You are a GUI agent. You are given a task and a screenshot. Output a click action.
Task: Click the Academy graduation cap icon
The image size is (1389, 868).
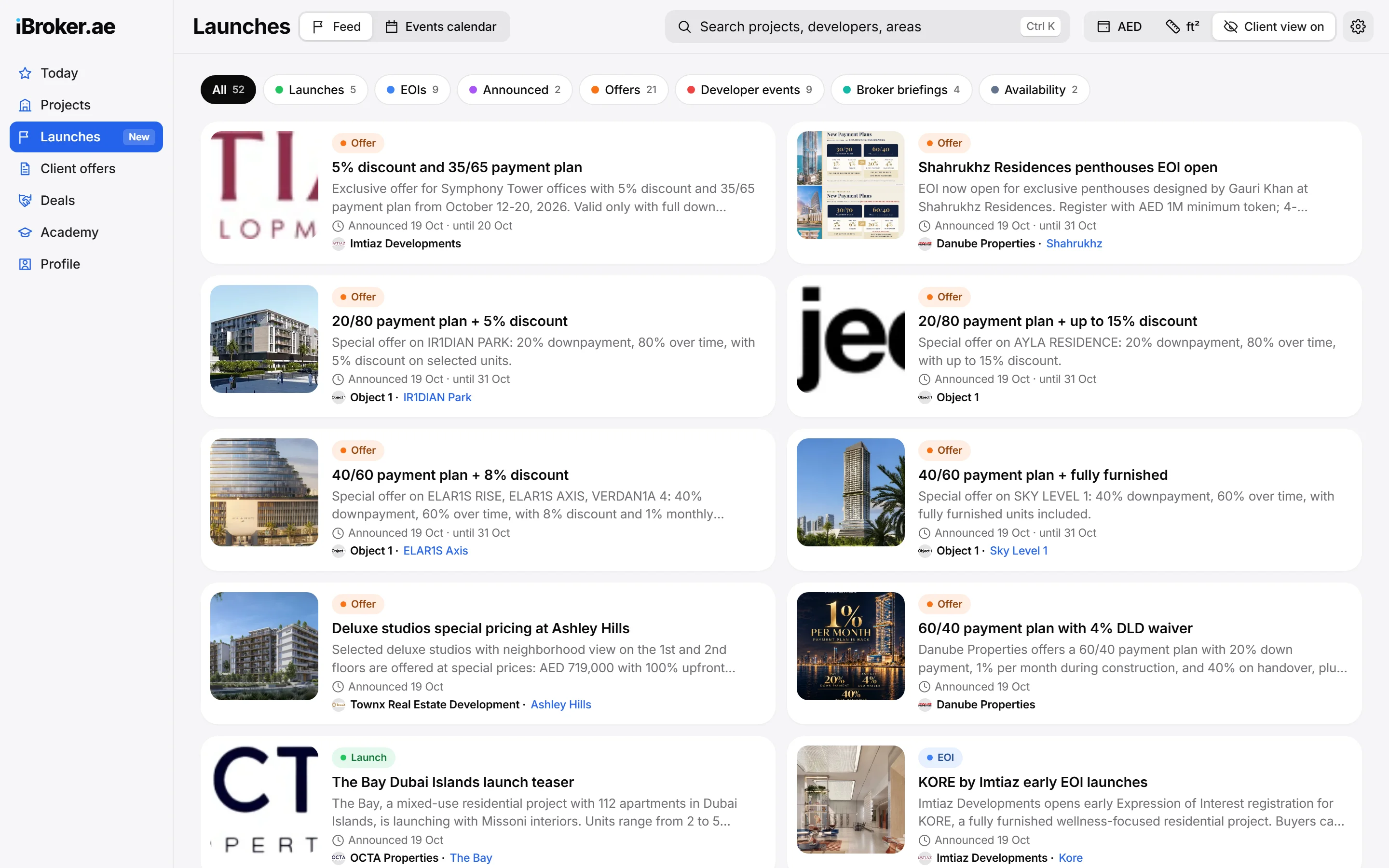(25, 232)
